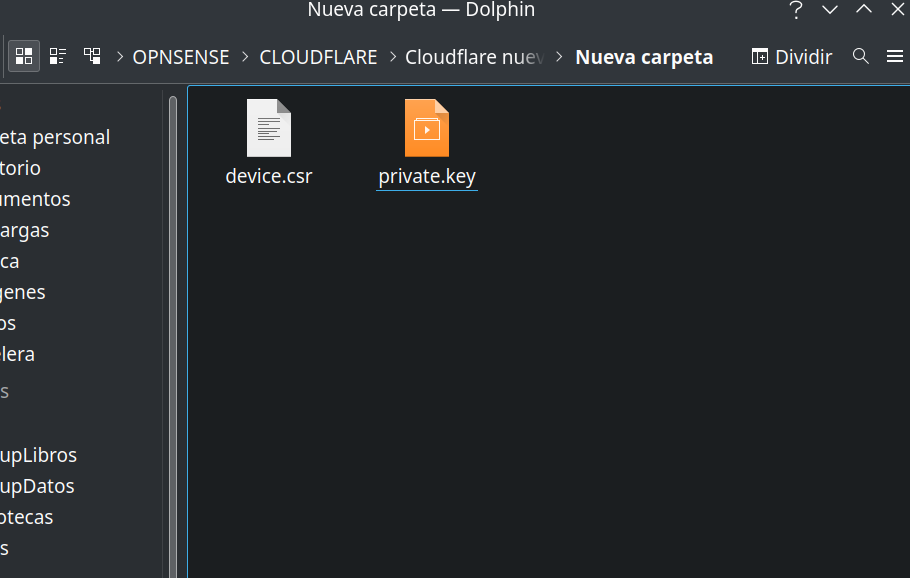Open the hamburger menu

tap(895, 56)
